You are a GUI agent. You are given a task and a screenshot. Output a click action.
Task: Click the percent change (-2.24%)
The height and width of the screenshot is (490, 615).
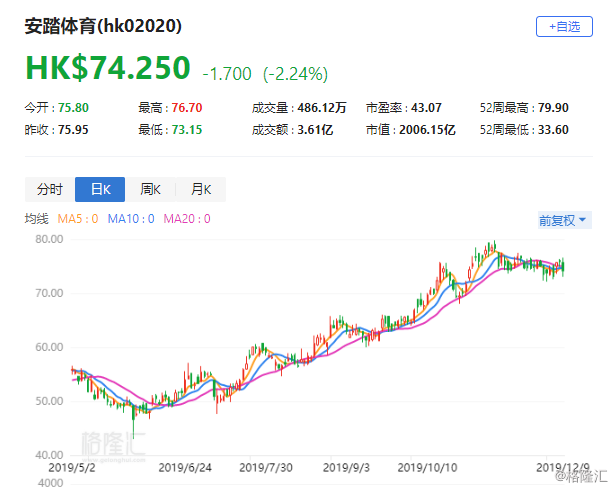click(295, 74)
